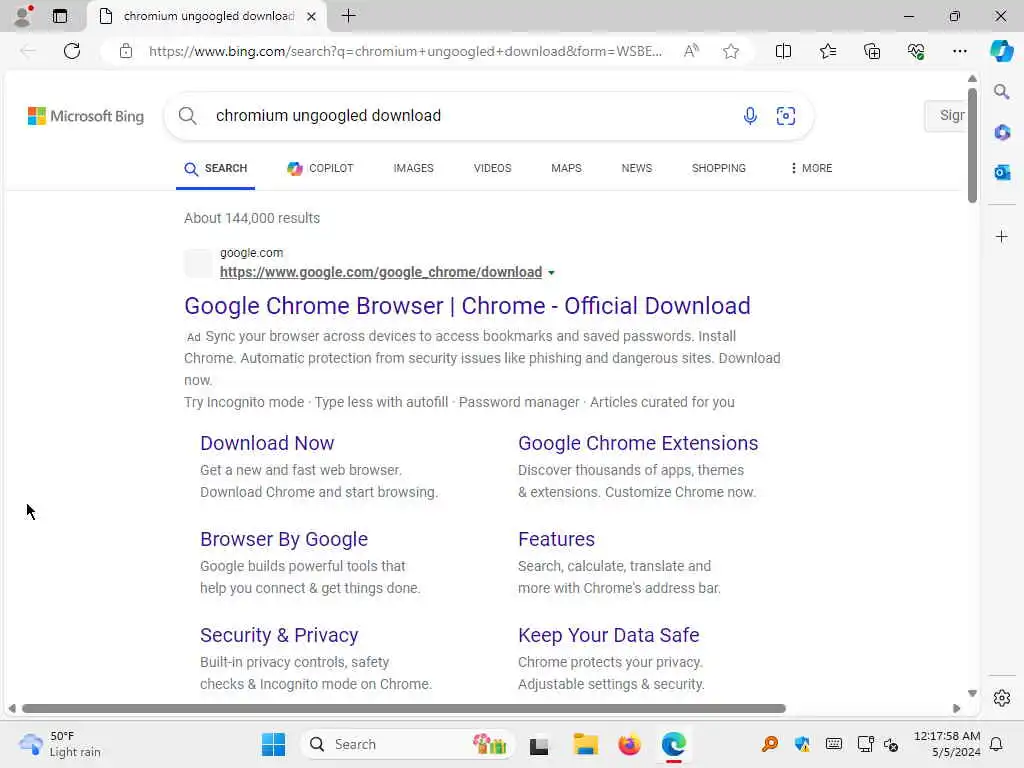The width and height of the screenshot is (1024, 768).
Task: Open the tab actions menu icon
Action: [59, 16]
